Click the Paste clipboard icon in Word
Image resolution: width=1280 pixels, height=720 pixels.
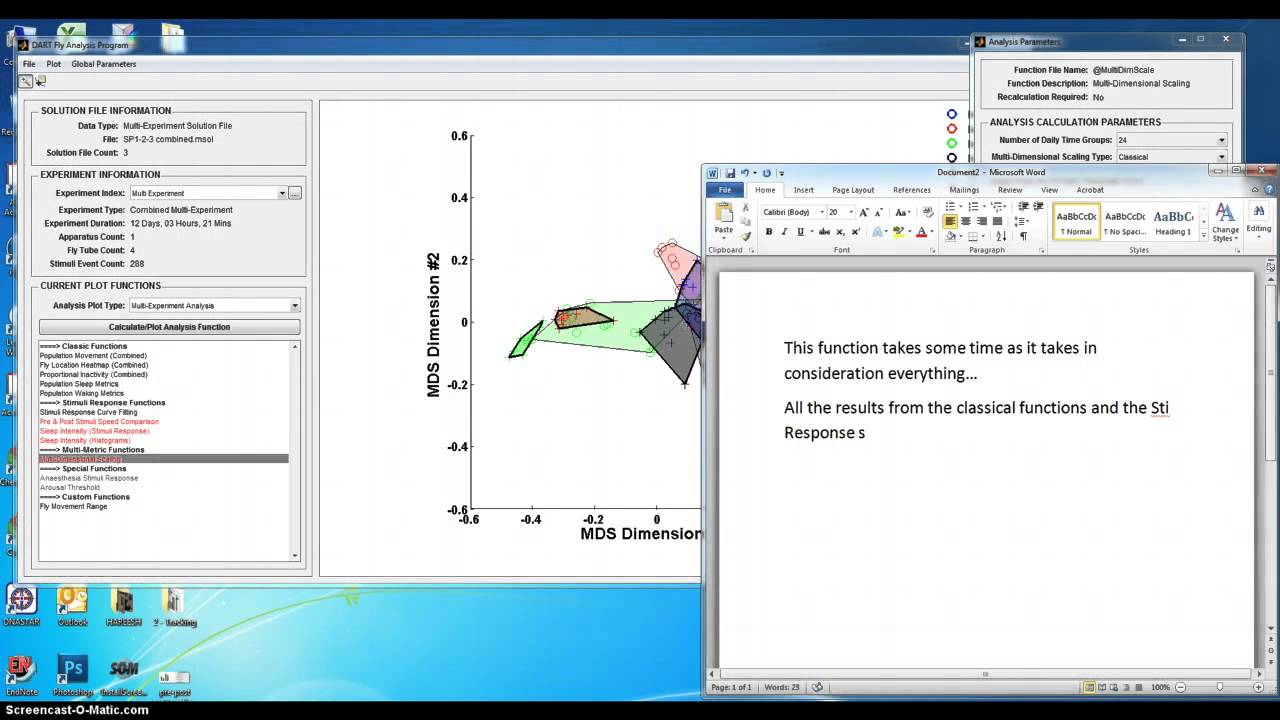pyautogui.click(x=724, y=211)
